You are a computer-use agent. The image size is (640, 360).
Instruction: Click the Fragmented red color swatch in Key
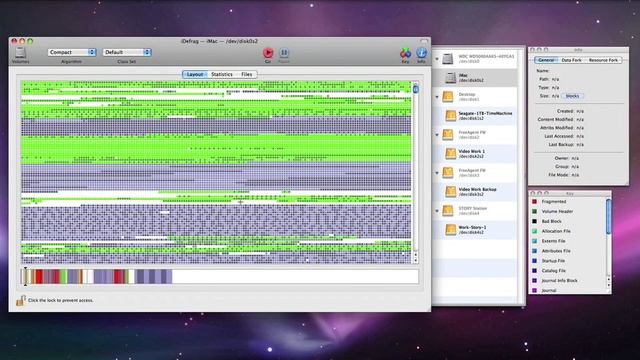(x=534, y=202)
